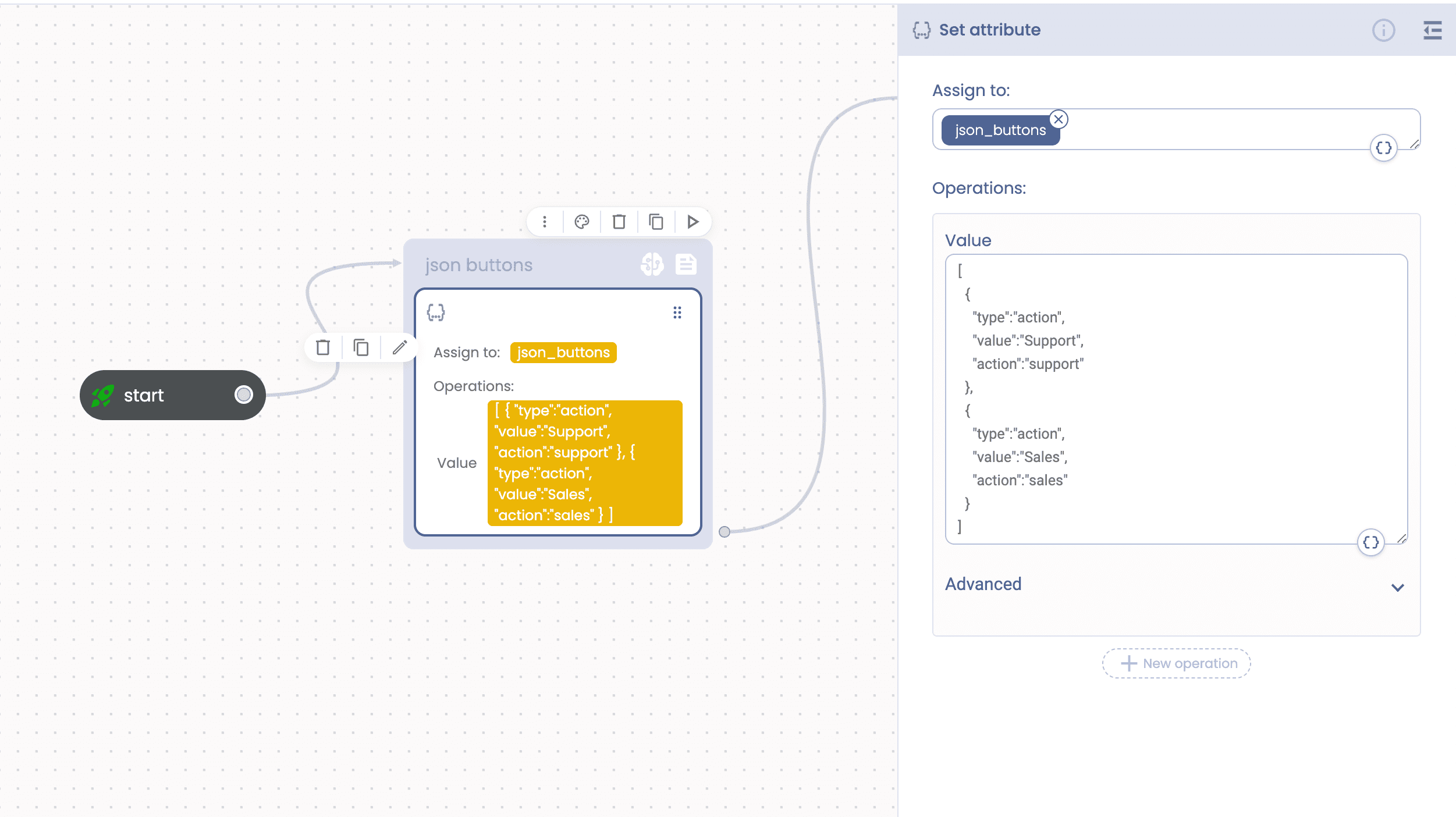Viewport: 1456px width, 817px height.
Task: Click the json buttons block title
Action: point(478,265)
